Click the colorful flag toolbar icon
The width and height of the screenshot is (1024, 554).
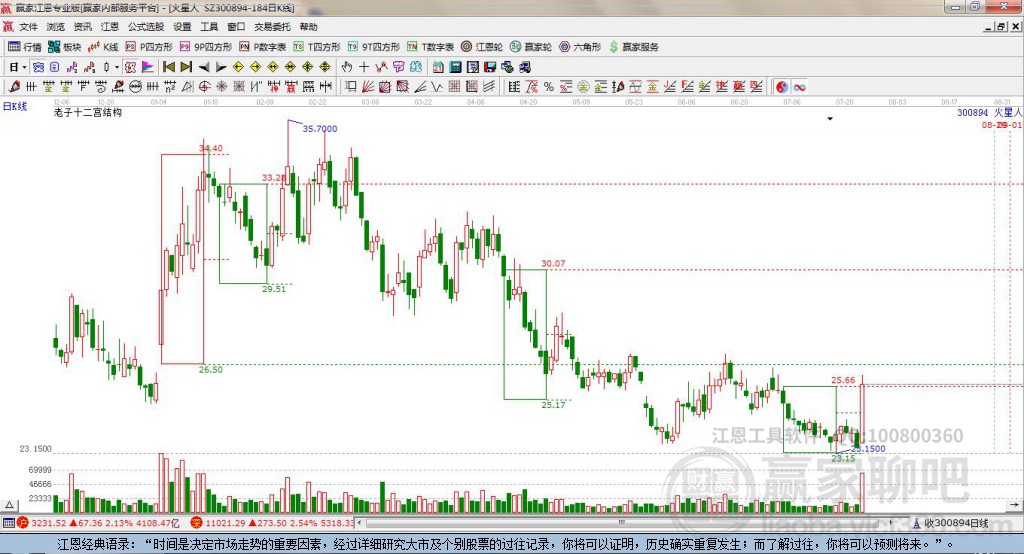click(x=148, y=67)
